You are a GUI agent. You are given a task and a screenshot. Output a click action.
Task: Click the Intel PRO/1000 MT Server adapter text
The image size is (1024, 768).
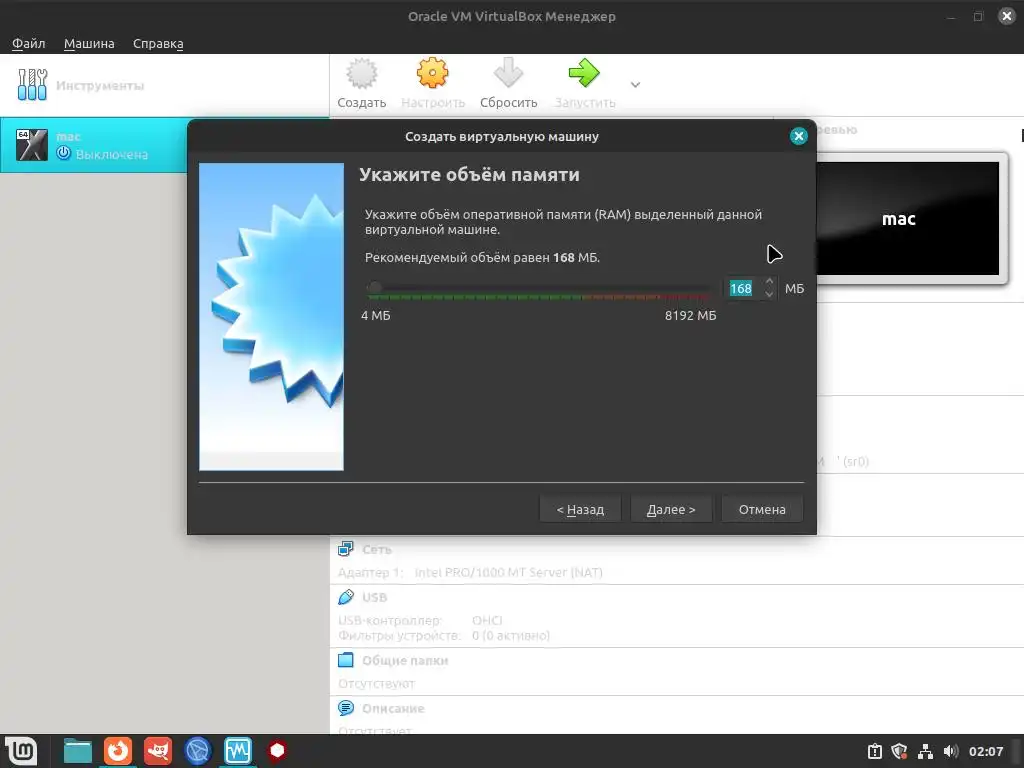[x=509, y=573]
